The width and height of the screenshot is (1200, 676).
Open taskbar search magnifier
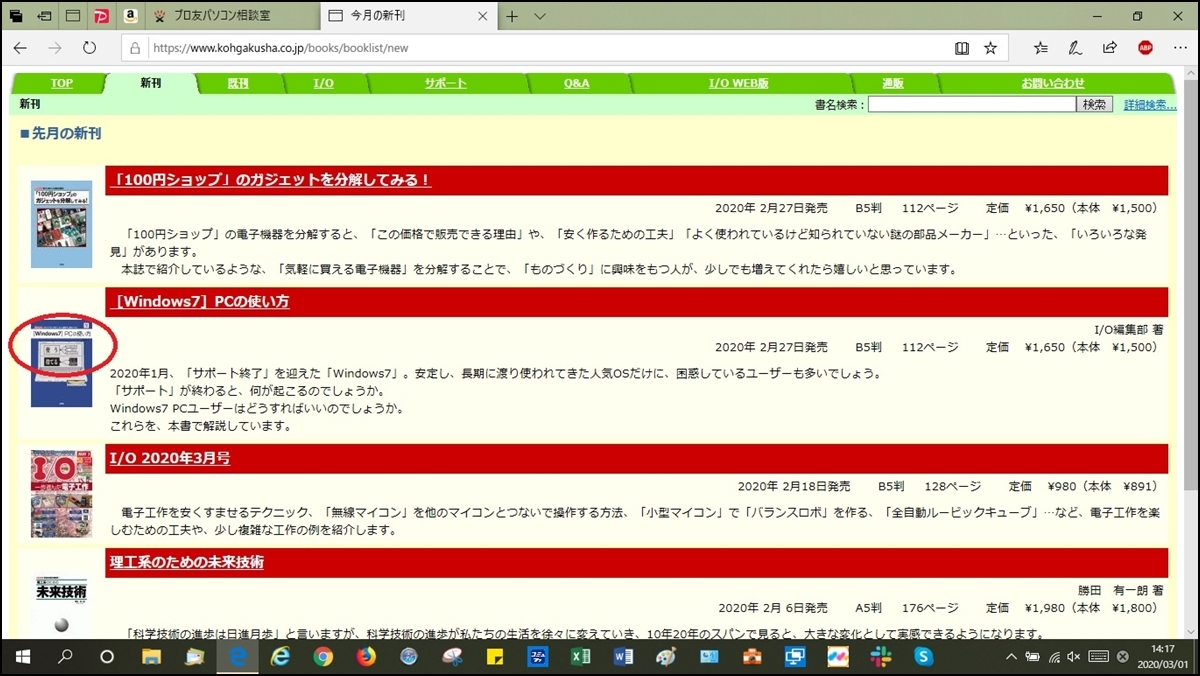(66, 658)
